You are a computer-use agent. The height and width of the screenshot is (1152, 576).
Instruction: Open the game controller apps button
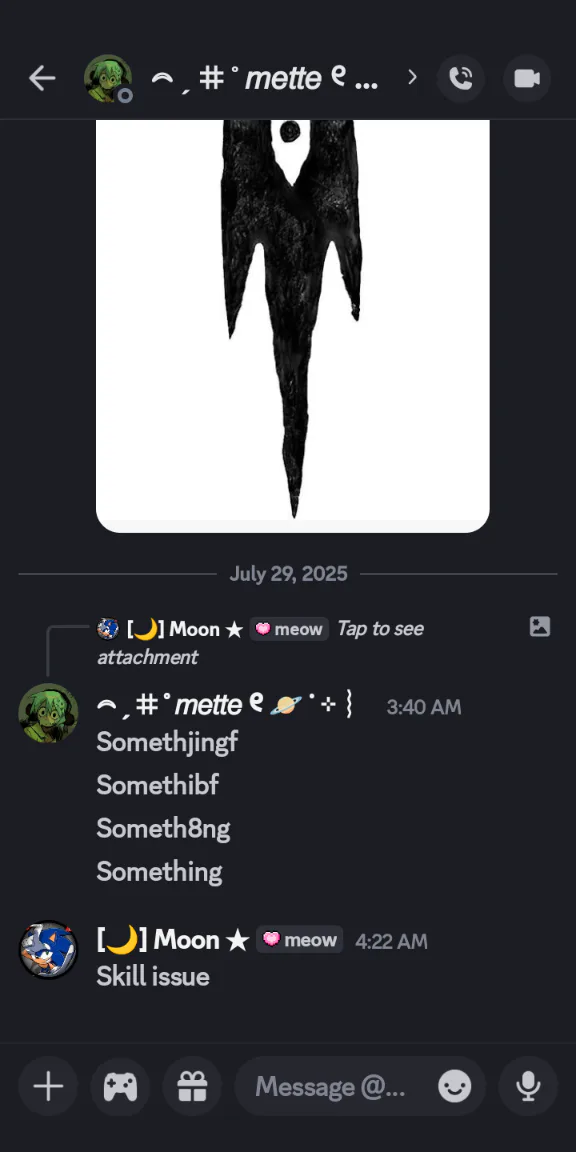(x=120, y=1087)
